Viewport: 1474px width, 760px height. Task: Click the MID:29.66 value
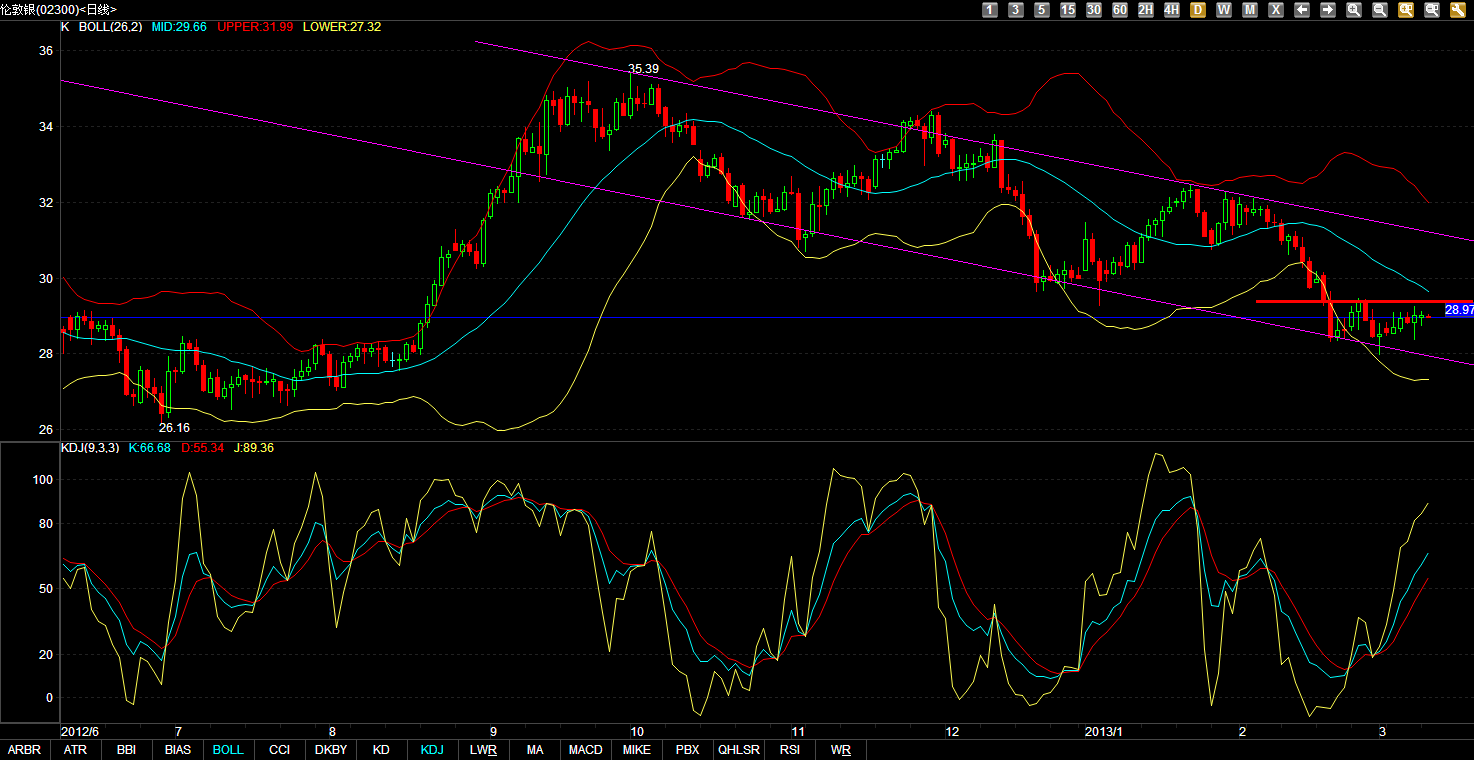click(179, 27)
